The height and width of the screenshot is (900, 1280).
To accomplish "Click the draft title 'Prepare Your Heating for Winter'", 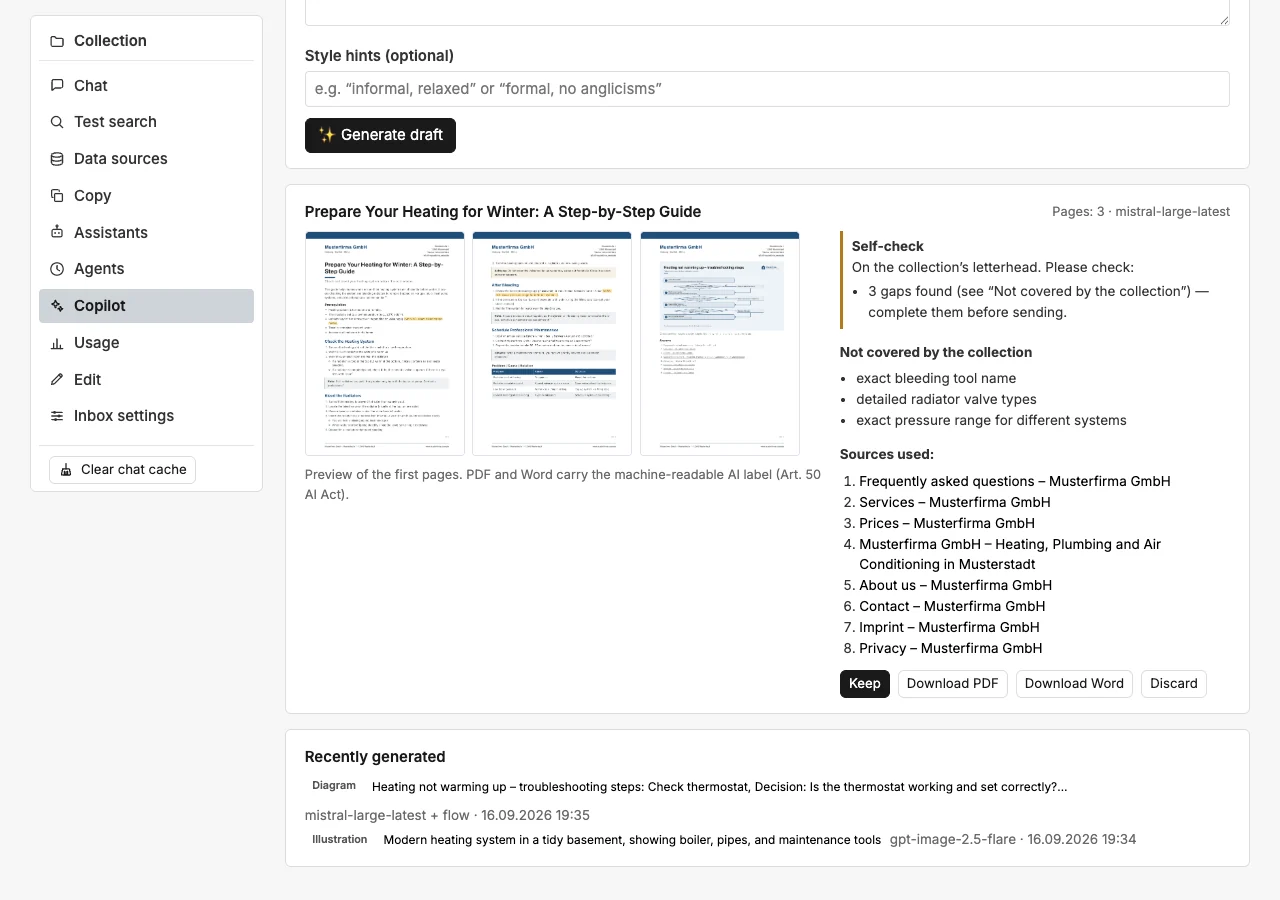I will coord(503,212).
